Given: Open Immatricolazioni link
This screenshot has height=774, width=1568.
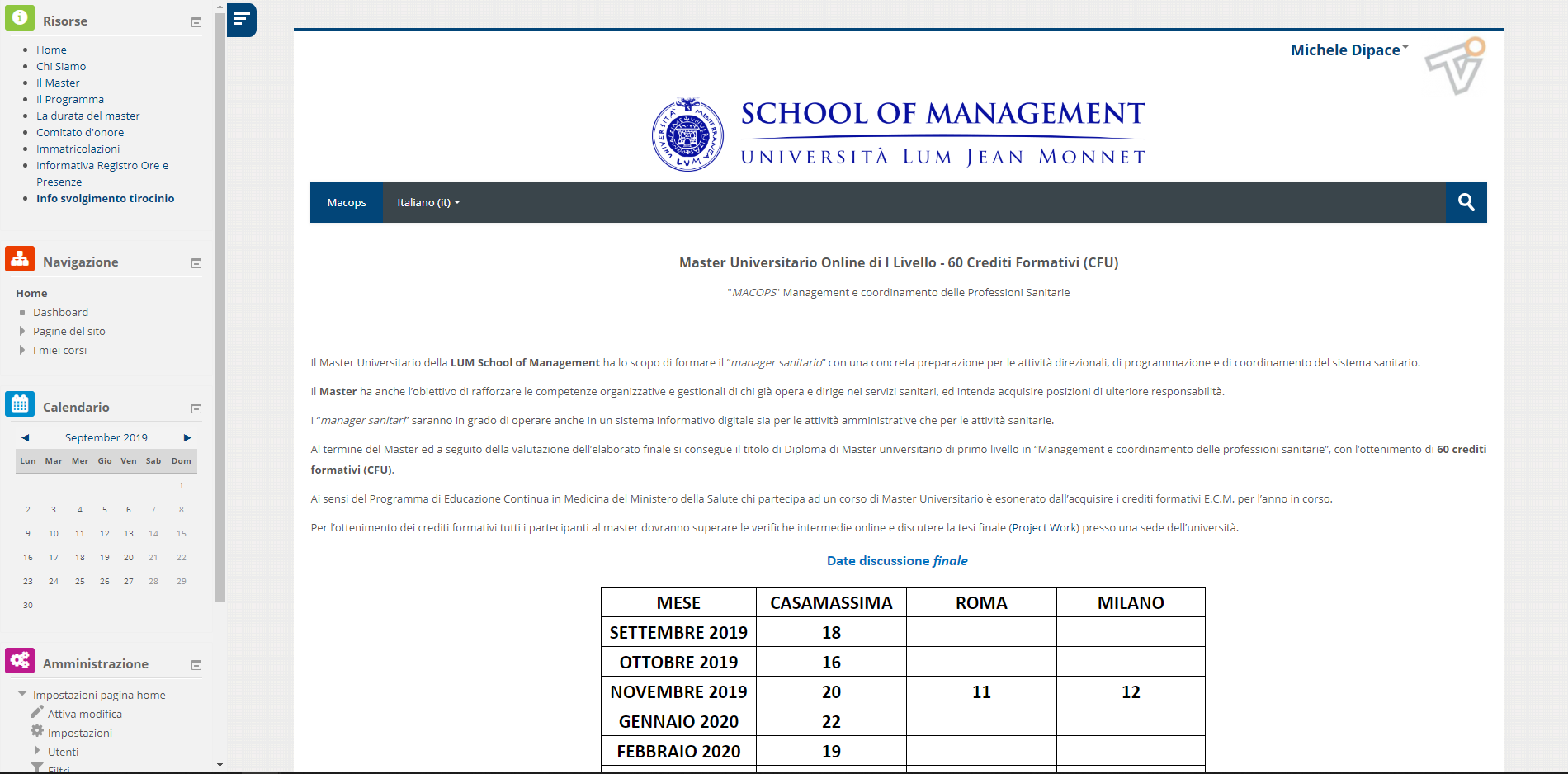Looking at the screenshot, I should click(x=78, y=149).
